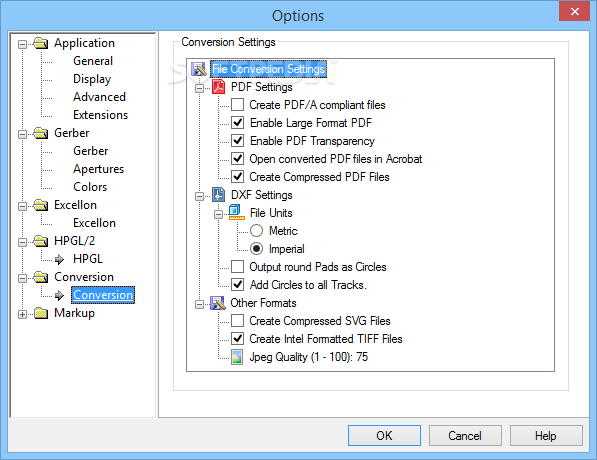Click the PDF Settings label
597x460 pixels.
pos(262,87)
